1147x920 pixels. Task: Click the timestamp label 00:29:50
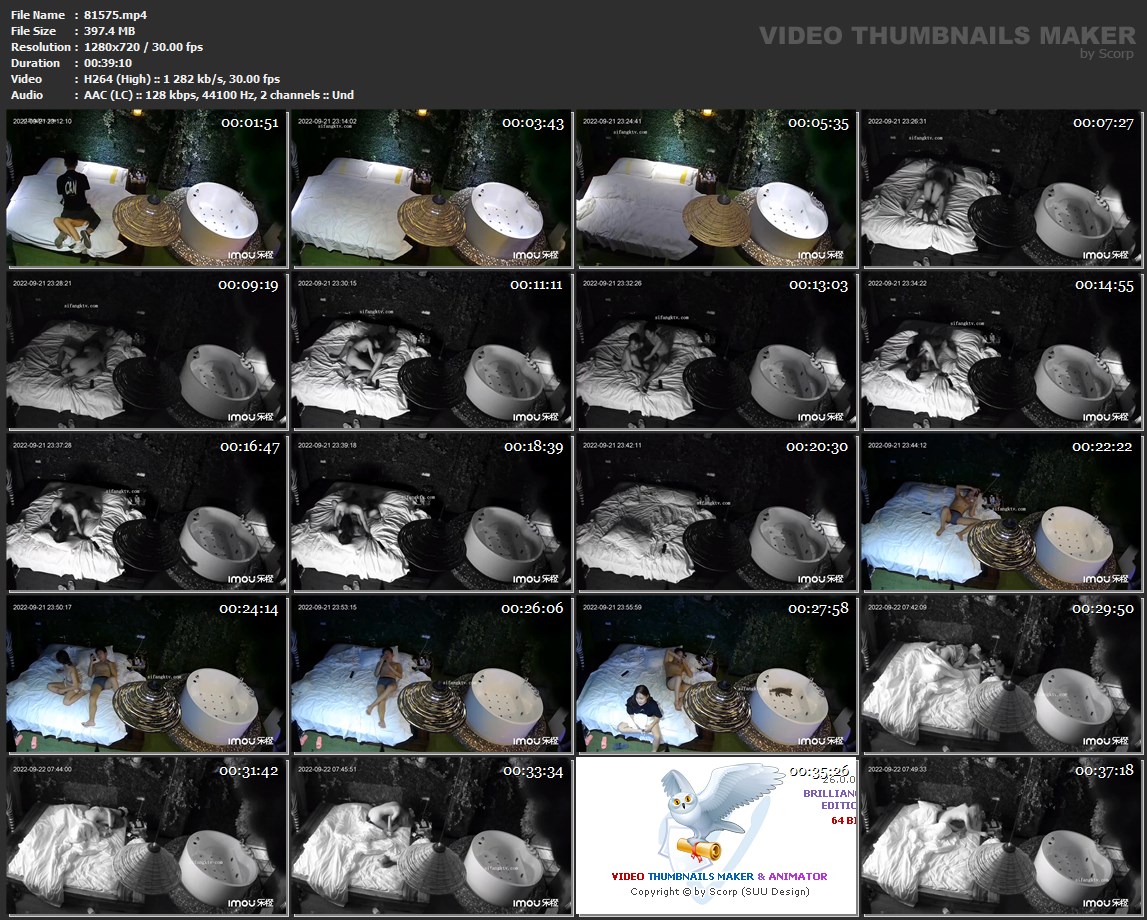(1103, 609)
